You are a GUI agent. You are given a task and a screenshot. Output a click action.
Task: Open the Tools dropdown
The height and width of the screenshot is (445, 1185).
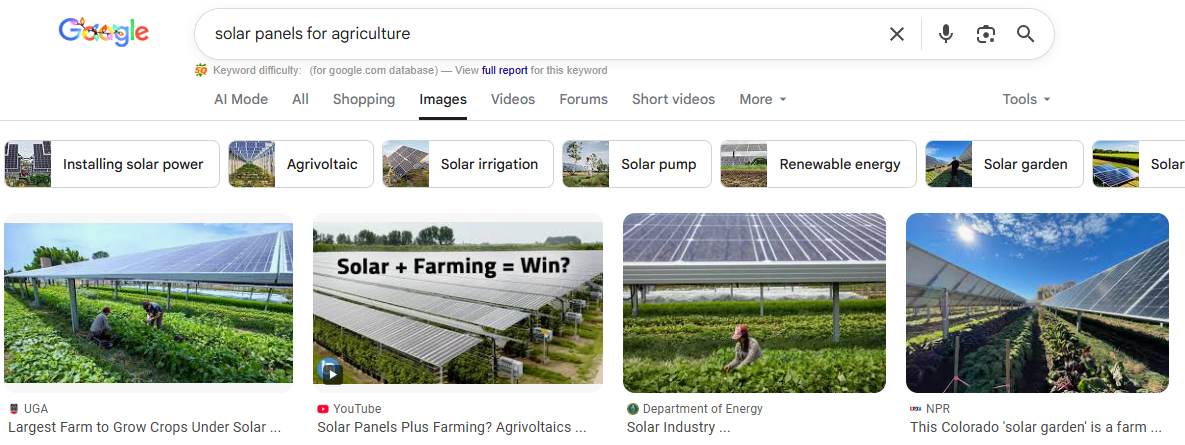(x=1026, y=99)
